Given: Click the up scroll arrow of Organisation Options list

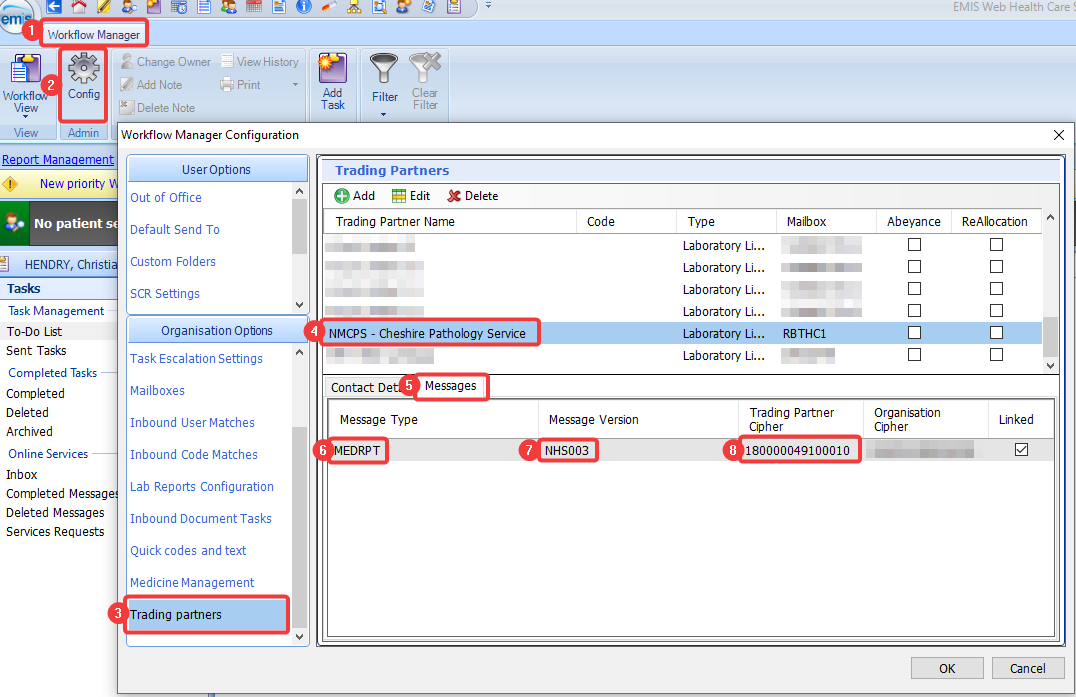Looking at the screenshot, I should tap(299, 353).
